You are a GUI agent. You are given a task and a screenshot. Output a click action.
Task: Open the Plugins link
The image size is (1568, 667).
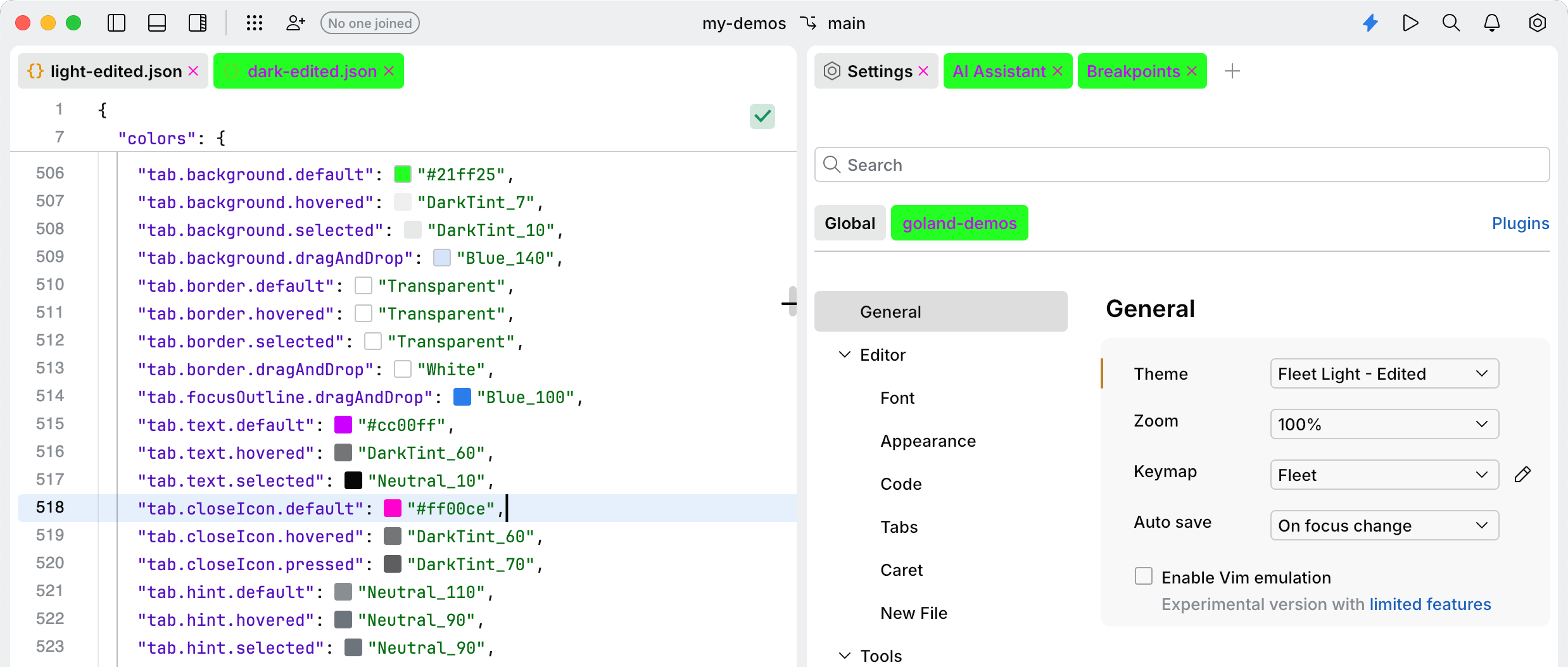tap(1520, 223)
